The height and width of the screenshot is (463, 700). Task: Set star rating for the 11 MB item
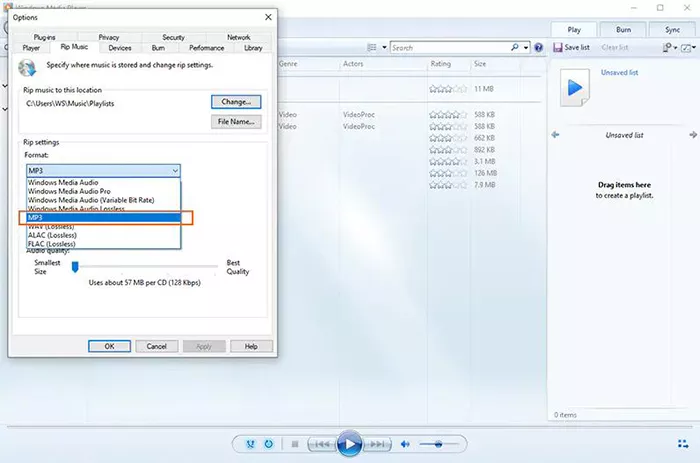448,89
